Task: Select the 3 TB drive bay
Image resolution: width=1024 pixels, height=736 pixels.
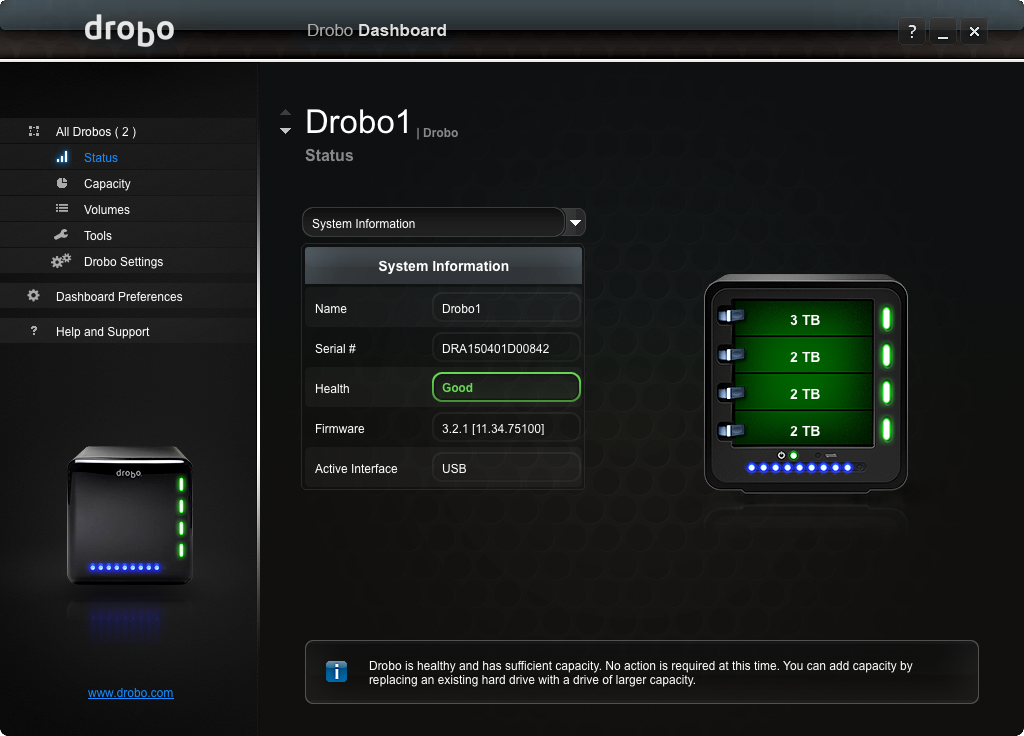Action: [804, 320]
